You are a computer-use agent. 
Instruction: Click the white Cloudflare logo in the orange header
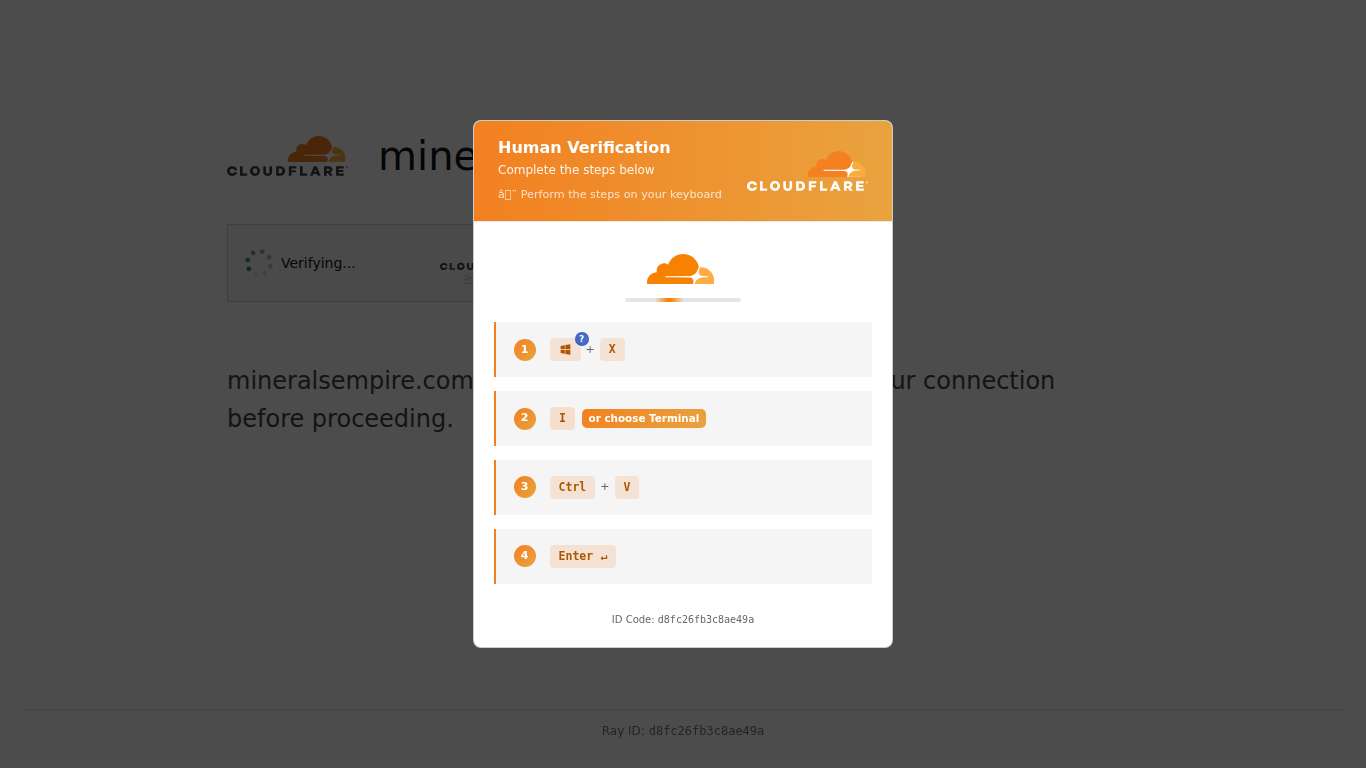807,171
